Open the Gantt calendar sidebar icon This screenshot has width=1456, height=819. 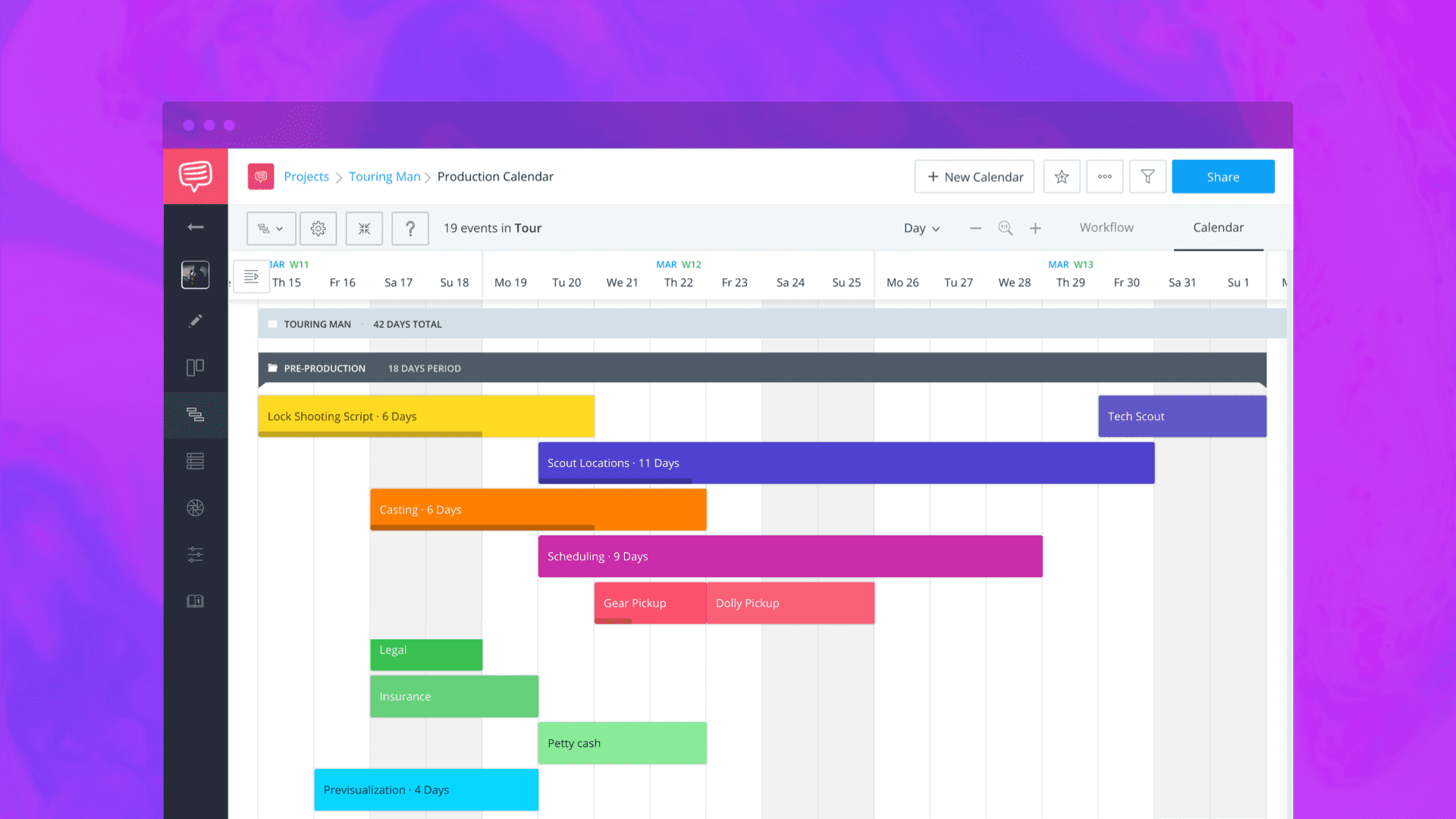click(x=196, y=414)
